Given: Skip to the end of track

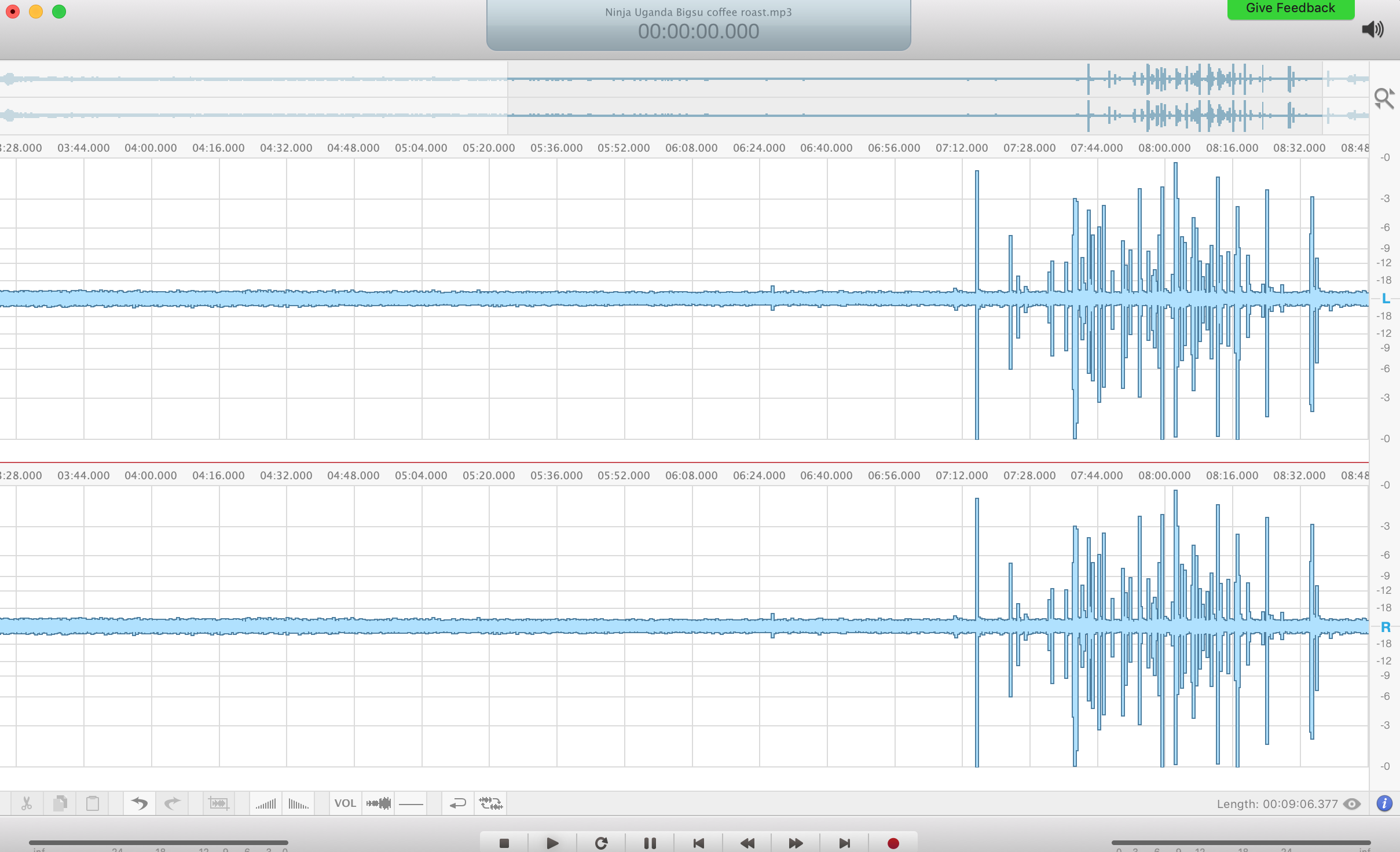Looking at the screenshot, I should click(x=844, y=843).
